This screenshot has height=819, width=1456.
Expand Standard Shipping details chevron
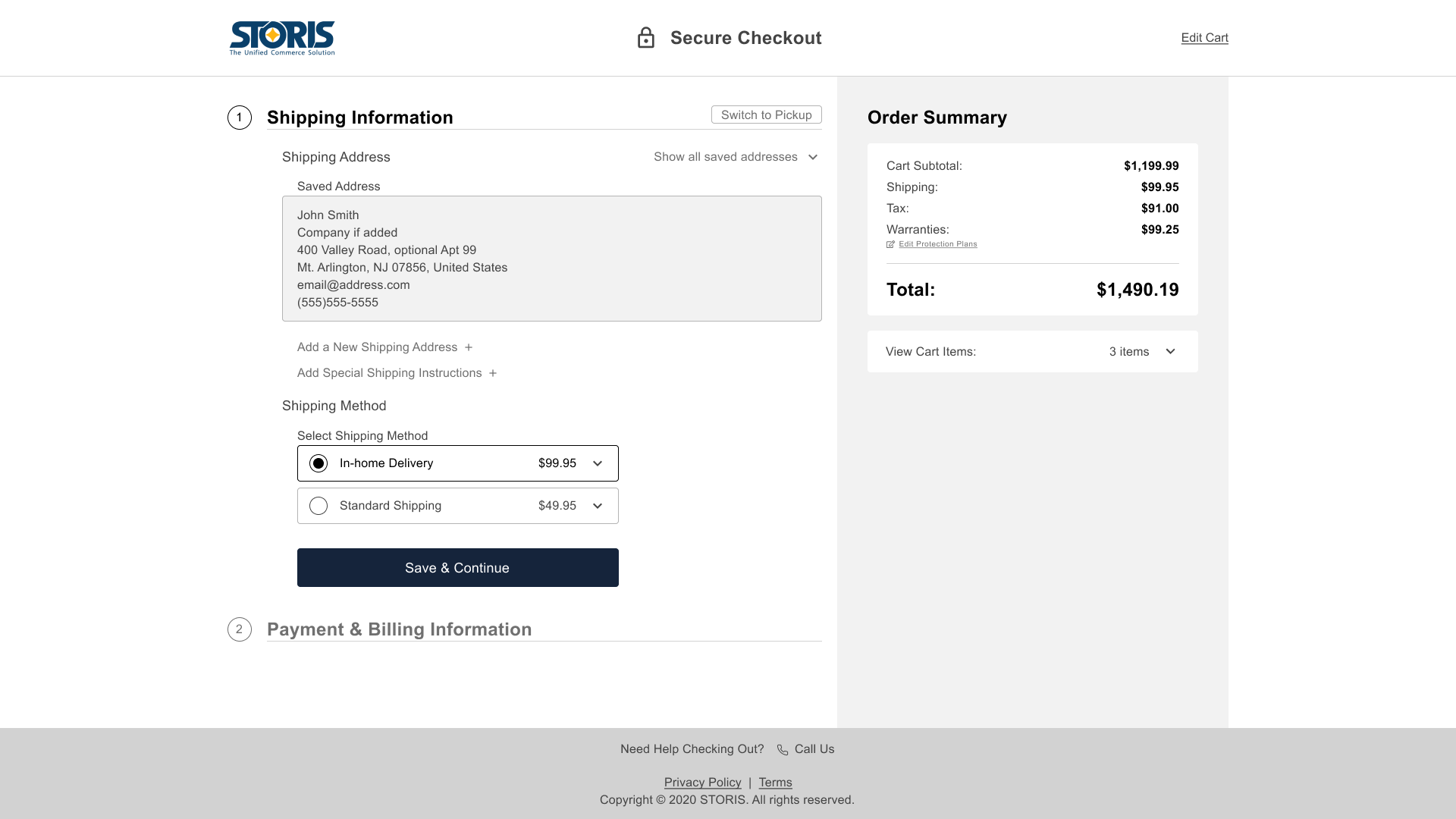point(598,506)
